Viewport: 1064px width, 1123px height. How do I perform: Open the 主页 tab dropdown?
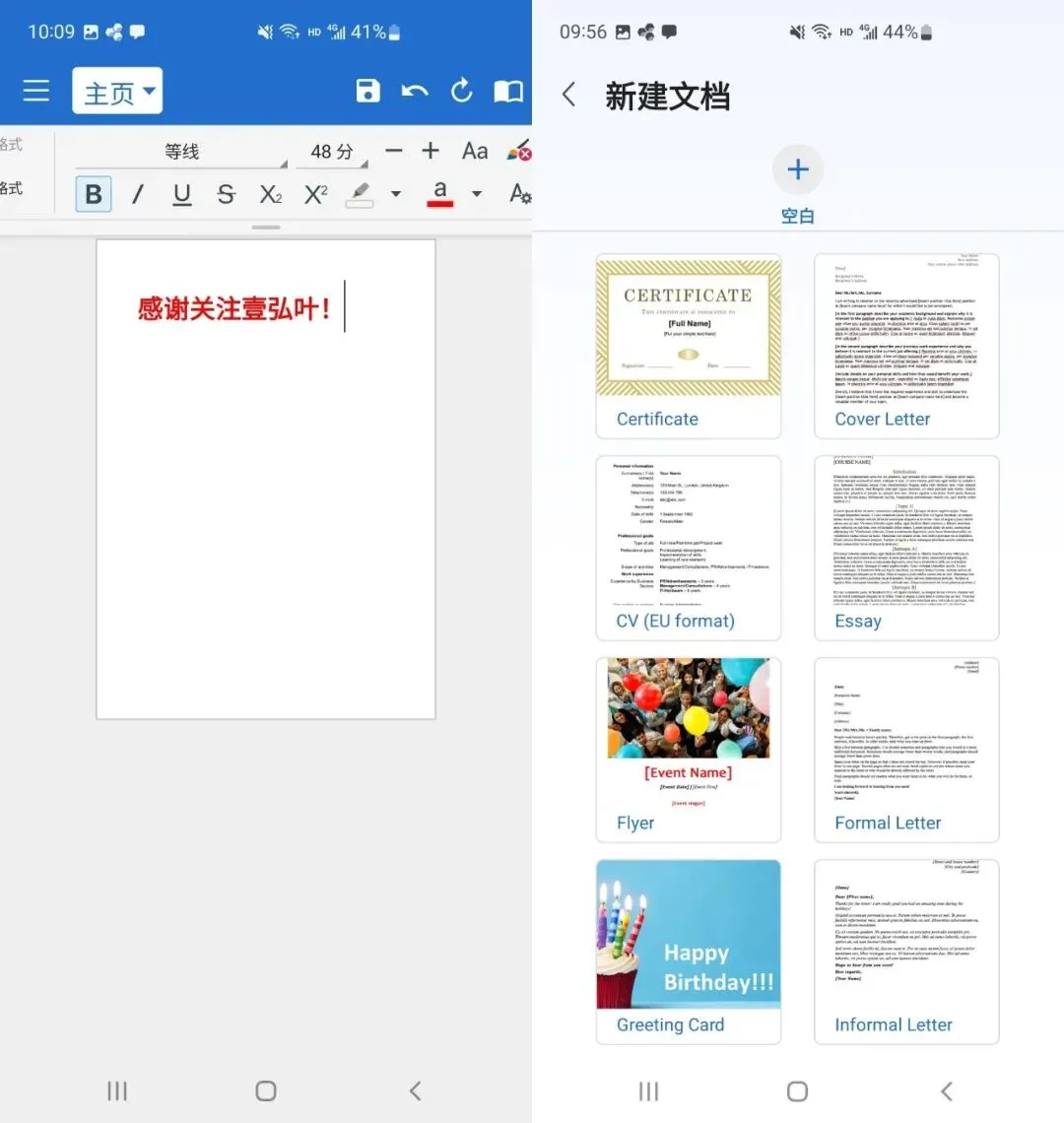(x=117, y=91)
